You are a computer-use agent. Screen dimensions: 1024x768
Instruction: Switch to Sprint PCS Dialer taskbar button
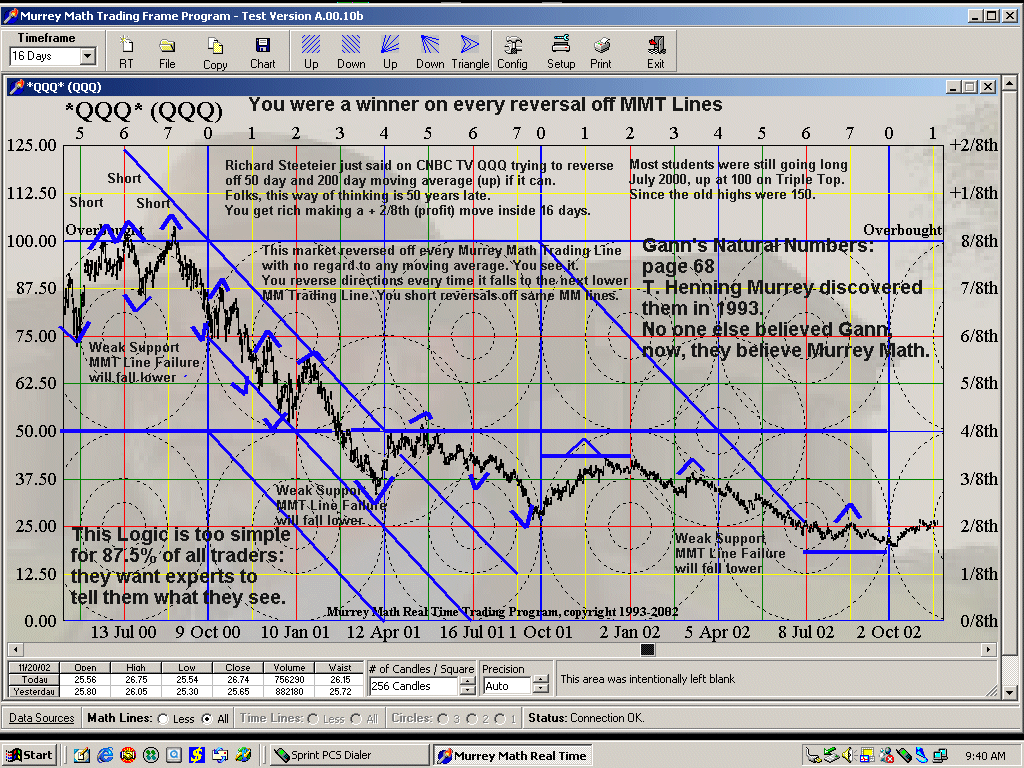coord(349,755)
